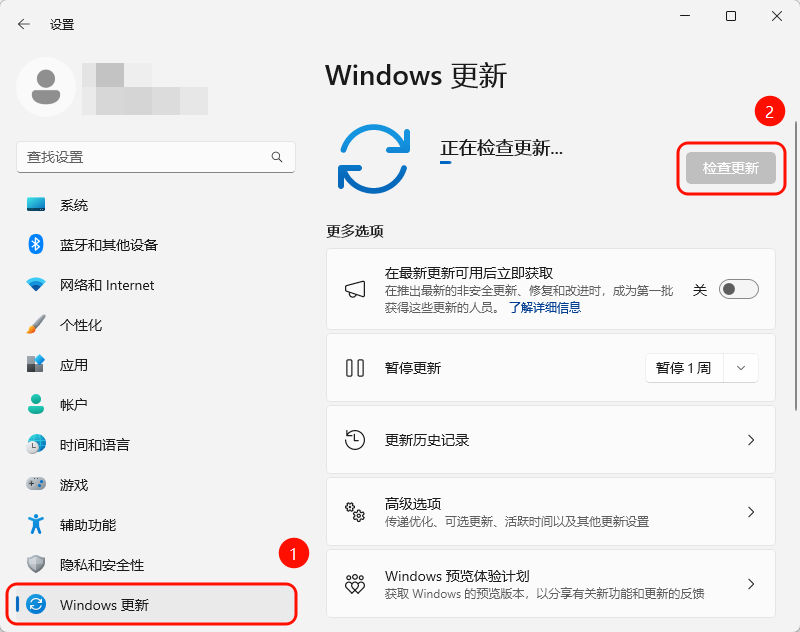Open the 辅助功能 accessibility icon
The height and width of the screenshot is (632, 800).
[36, 524]
